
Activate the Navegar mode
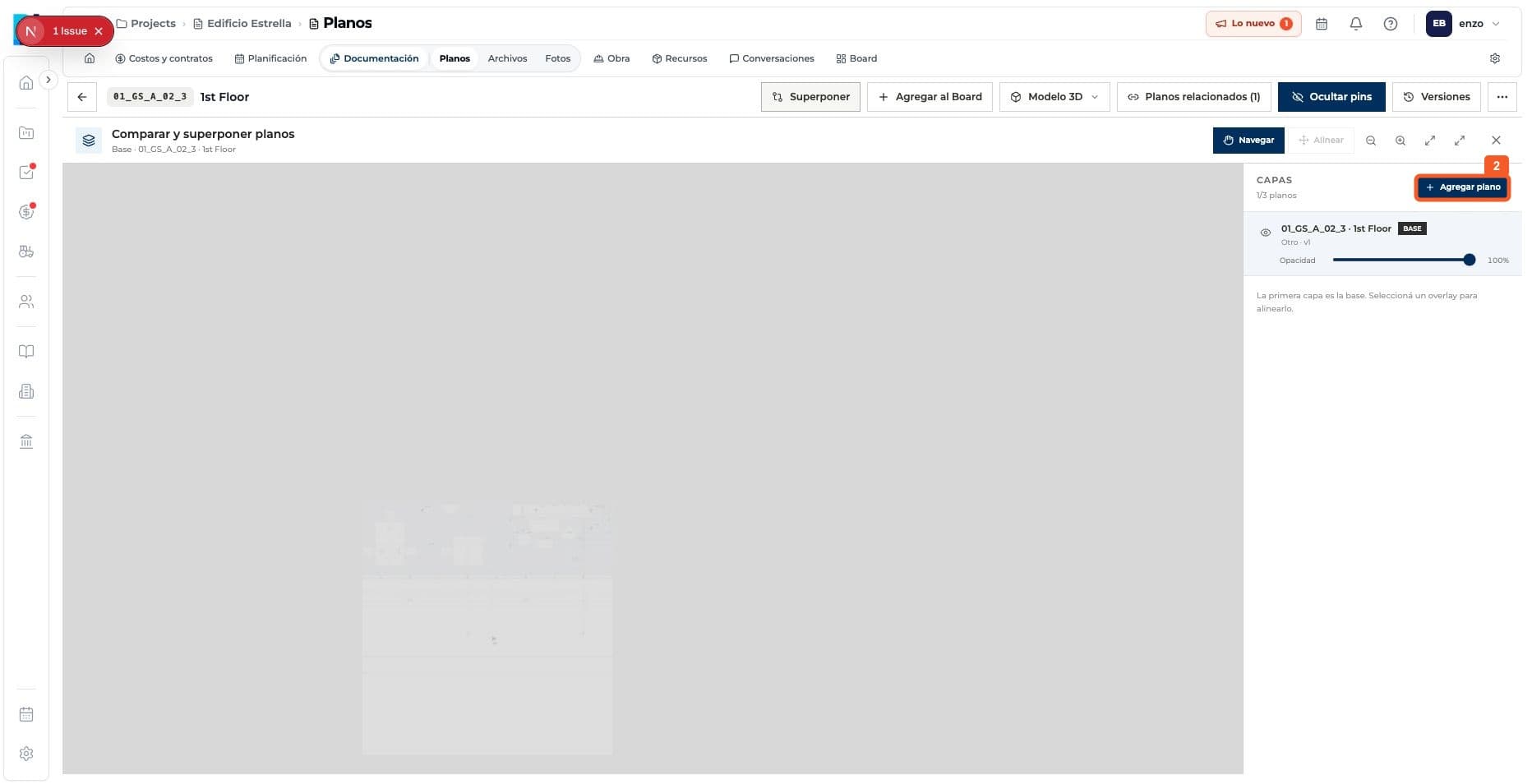pos(1248,141)
